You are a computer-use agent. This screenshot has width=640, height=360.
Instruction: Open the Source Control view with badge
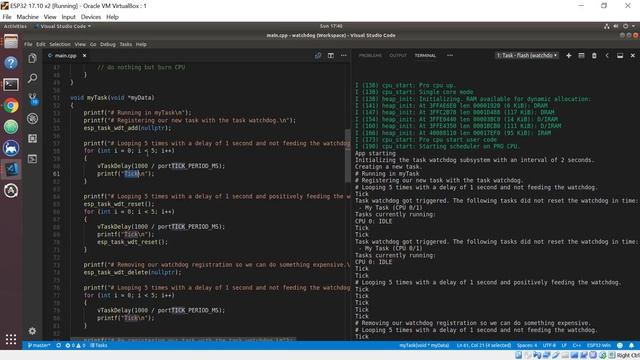click(x=33, y=98)
